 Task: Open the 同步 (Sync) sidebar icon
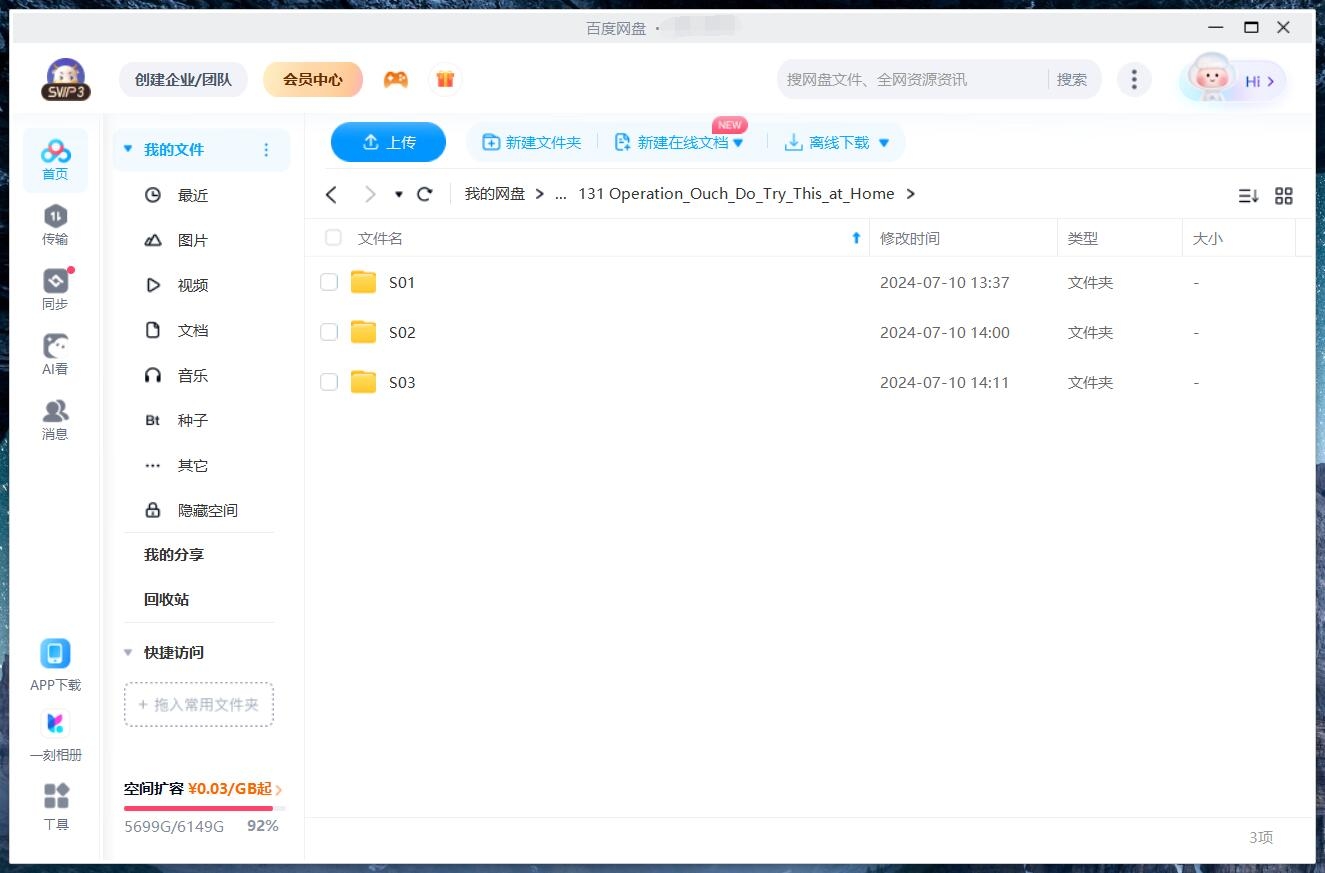(55, 289)
